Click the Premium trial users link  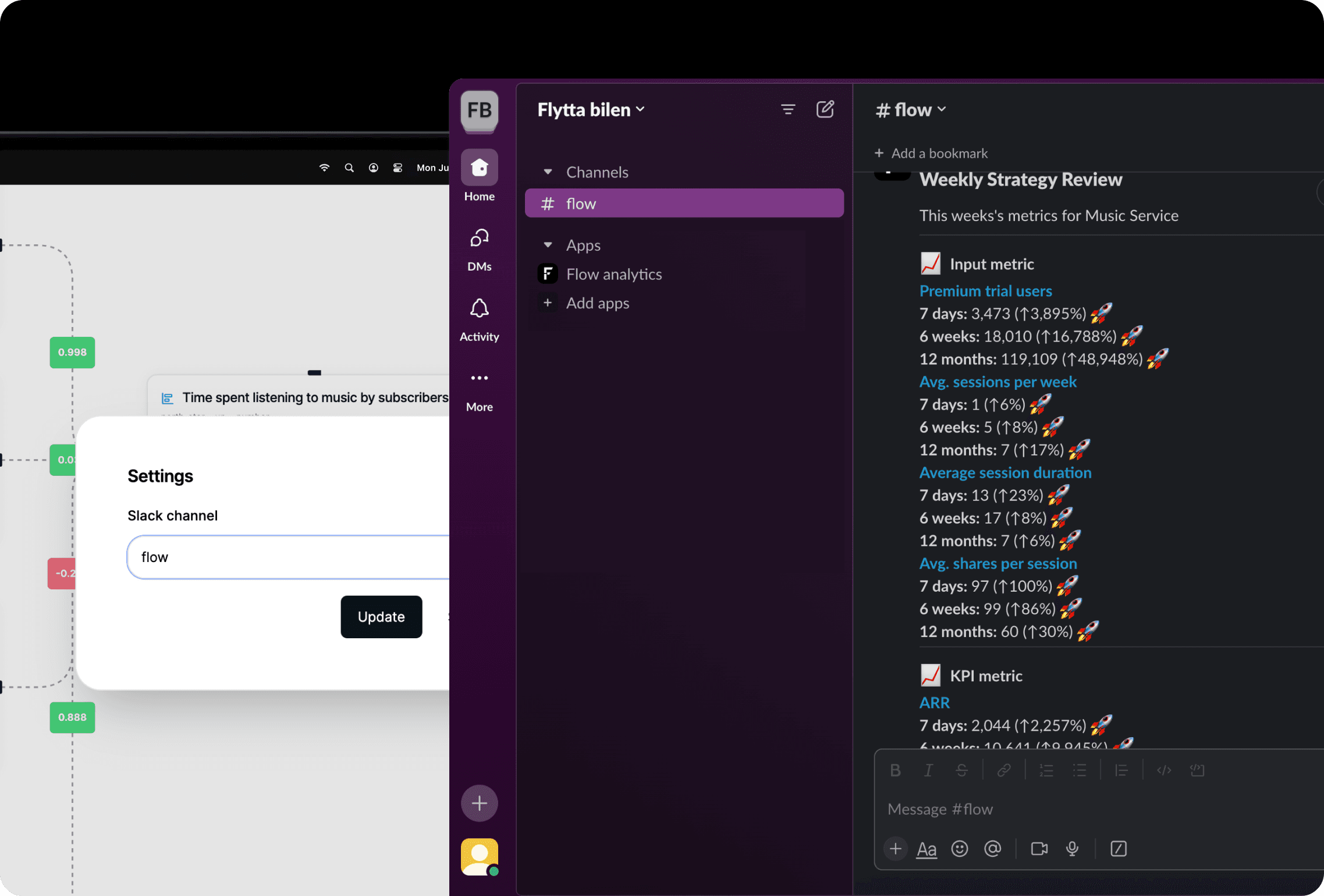tap(985, 291)
